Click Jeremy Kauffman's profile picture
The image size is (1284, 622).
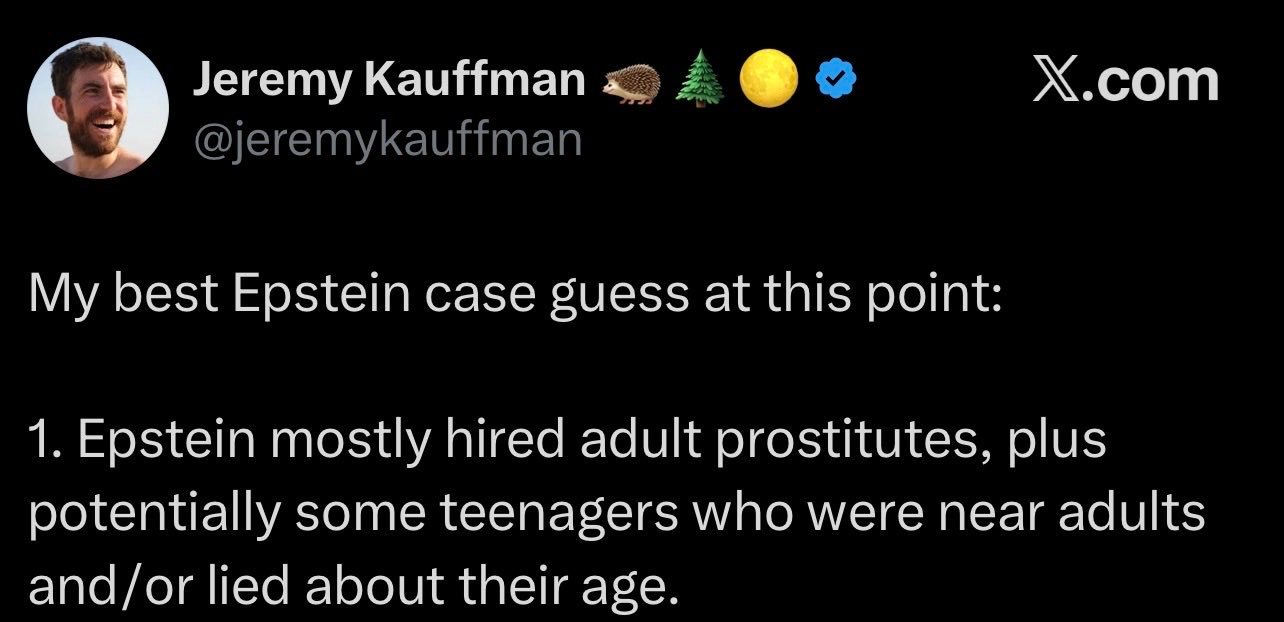(97, 108)
